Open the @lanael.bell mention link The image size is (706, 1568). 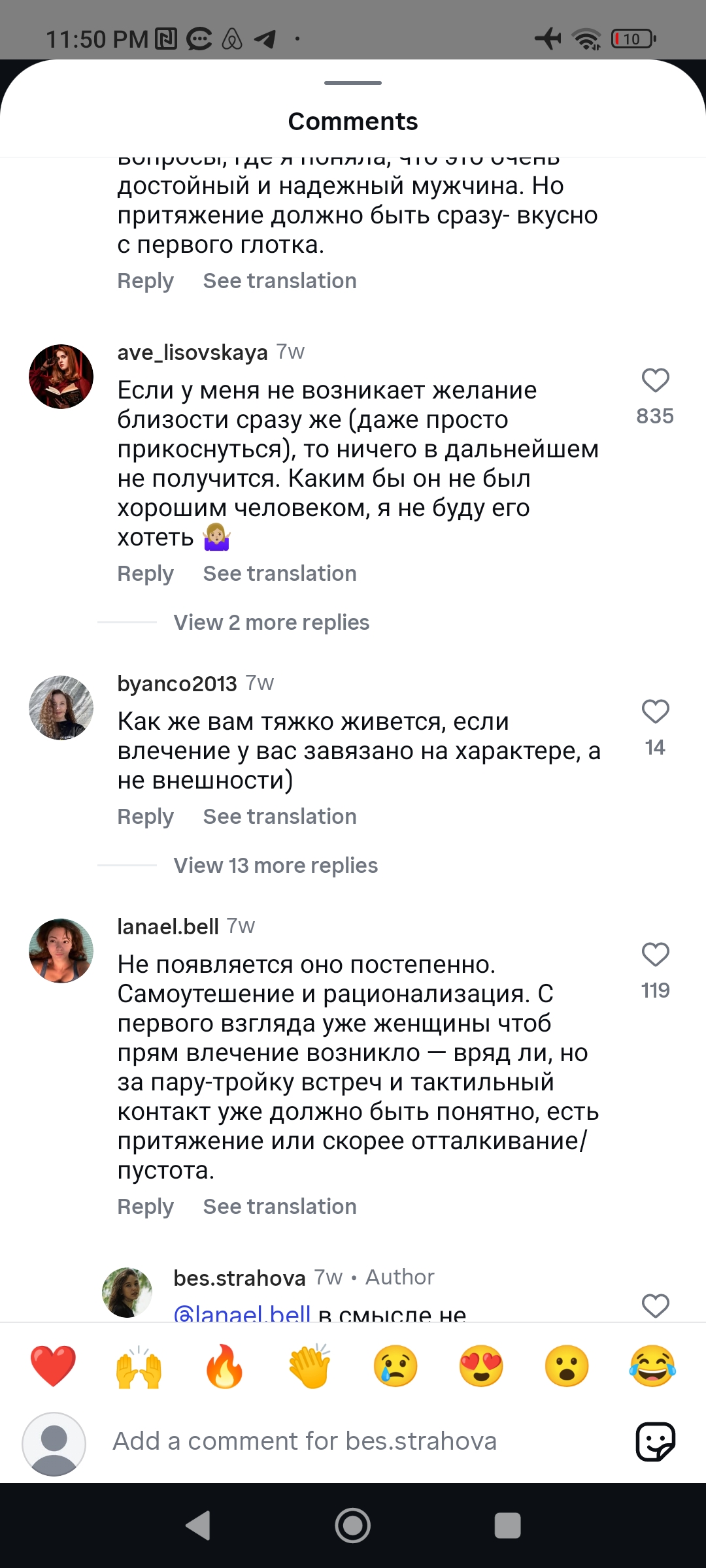pos(242,1312)
